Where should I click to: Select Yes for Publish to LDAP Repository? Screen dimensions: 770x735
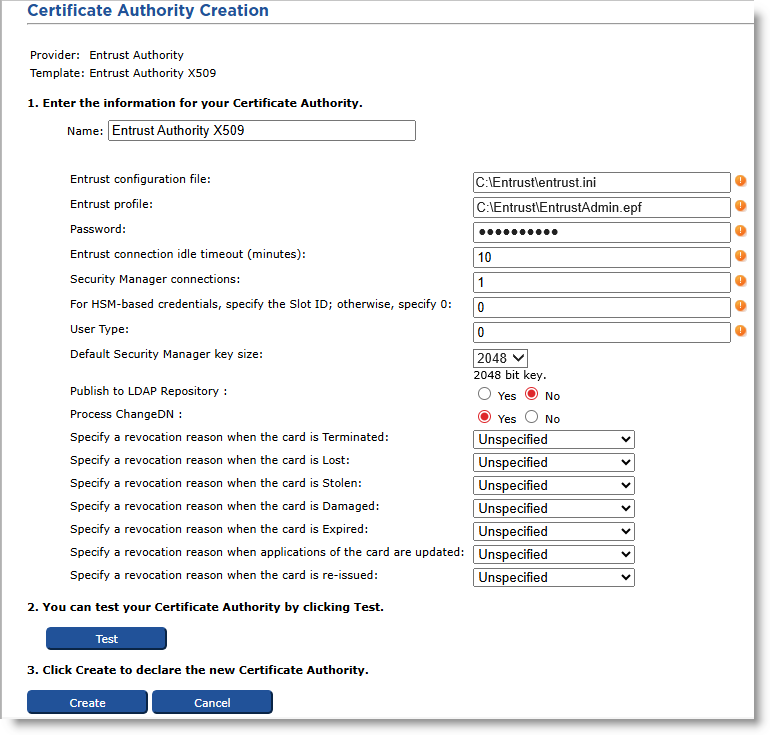click(x=485, y=395)
